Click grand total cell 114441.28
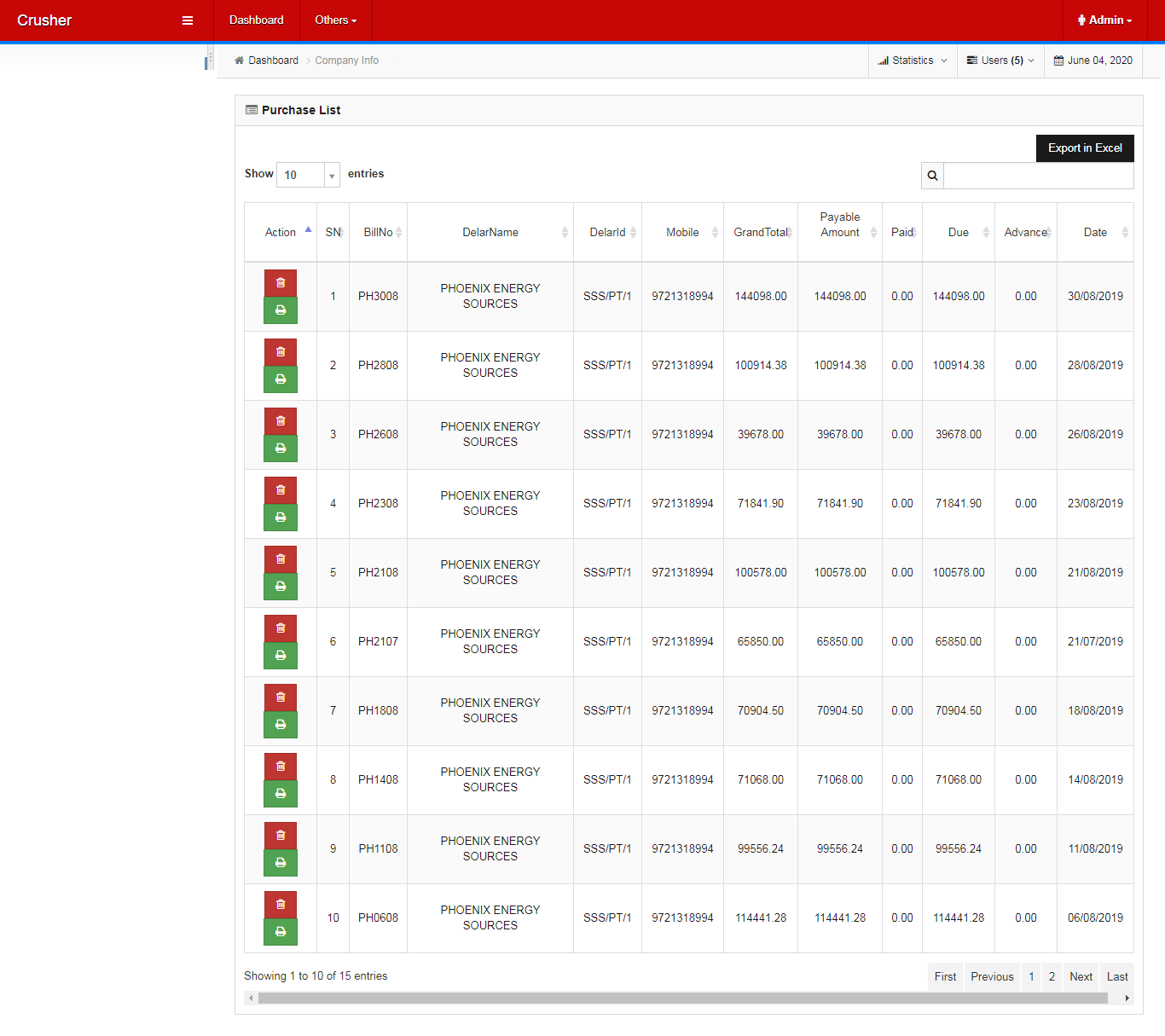The height and width of the screenshot is (1036, 1165). pos(761,918)
